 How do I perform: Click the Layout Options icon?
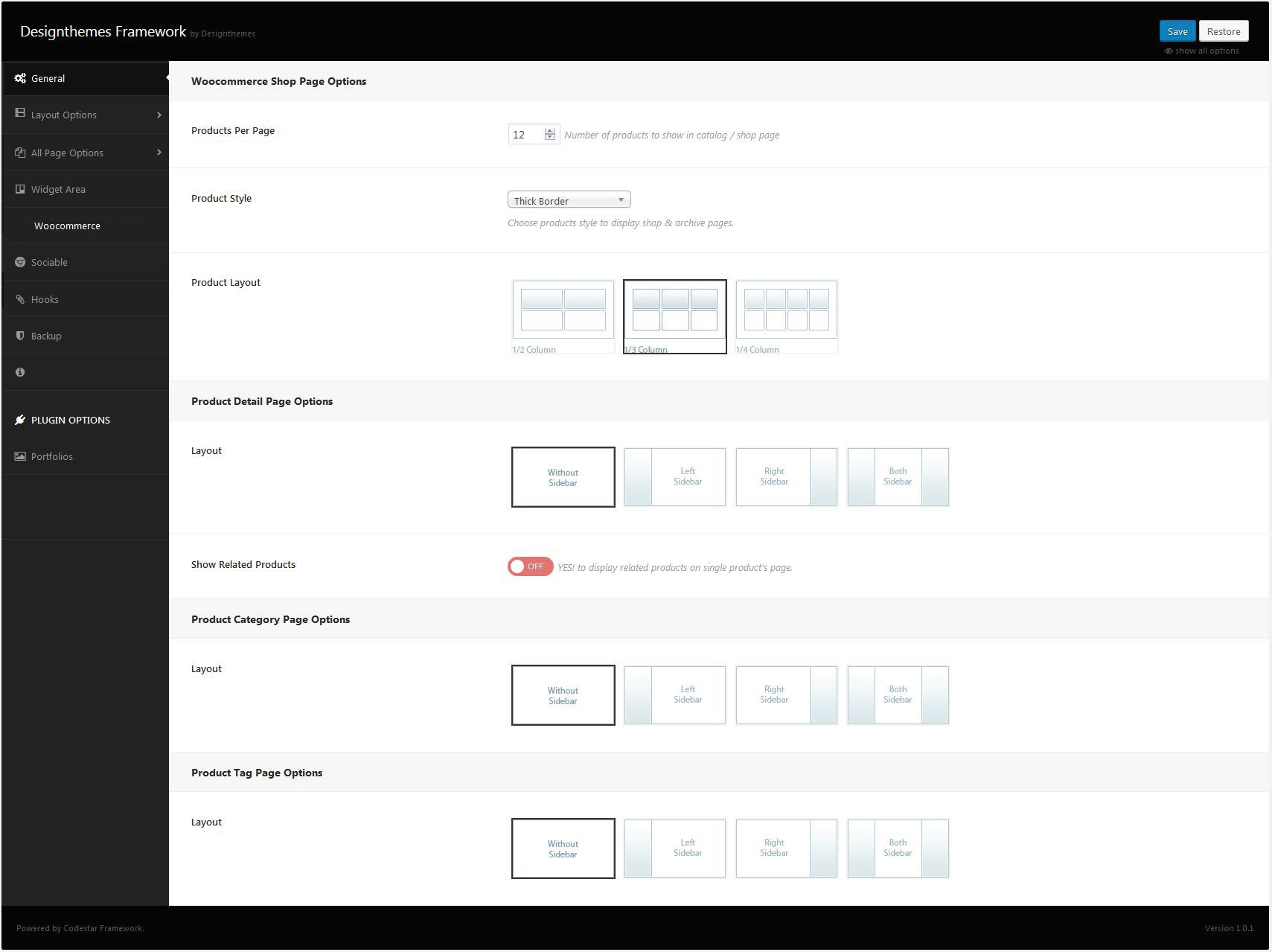[20, 114]
